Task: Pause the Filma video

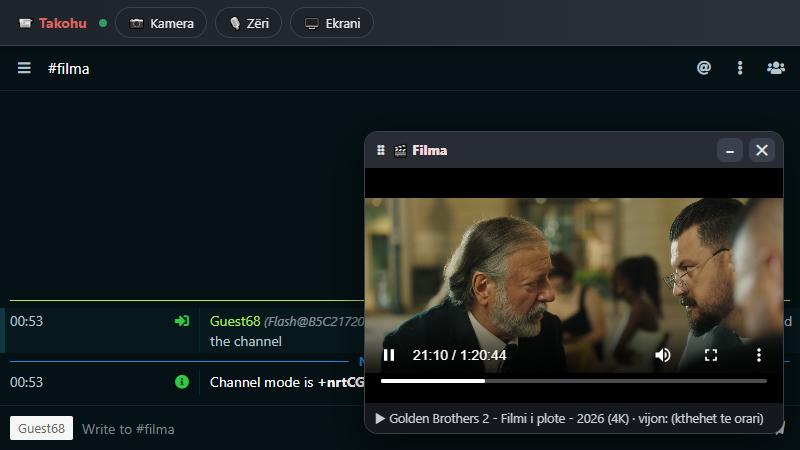Action: pyautogui.click(x=389, y=355)
